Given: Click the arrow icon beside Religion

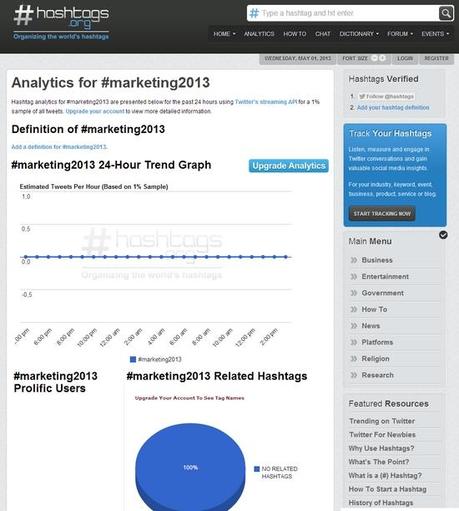Looking at the screenshot, I should [354, 359].
